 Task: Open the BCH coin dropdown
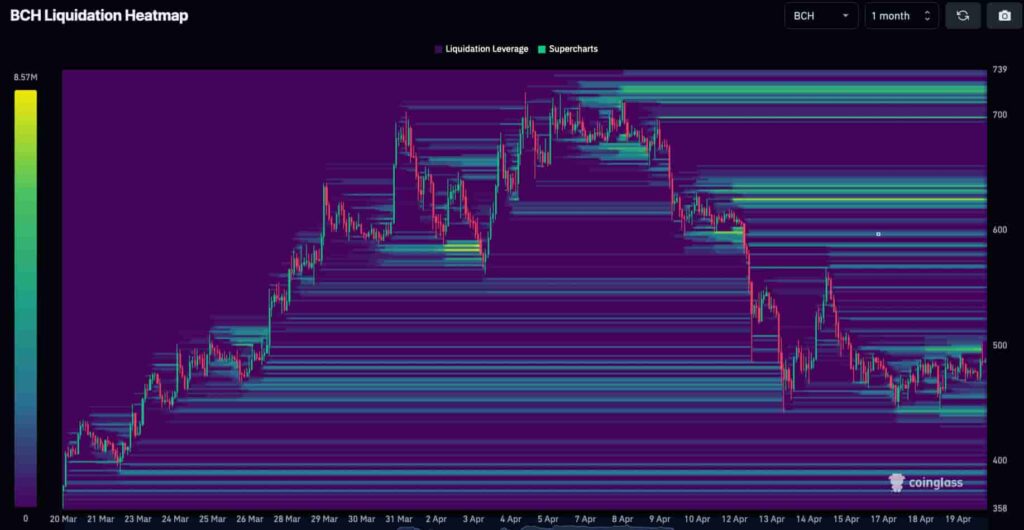click(x=822, y=16)
